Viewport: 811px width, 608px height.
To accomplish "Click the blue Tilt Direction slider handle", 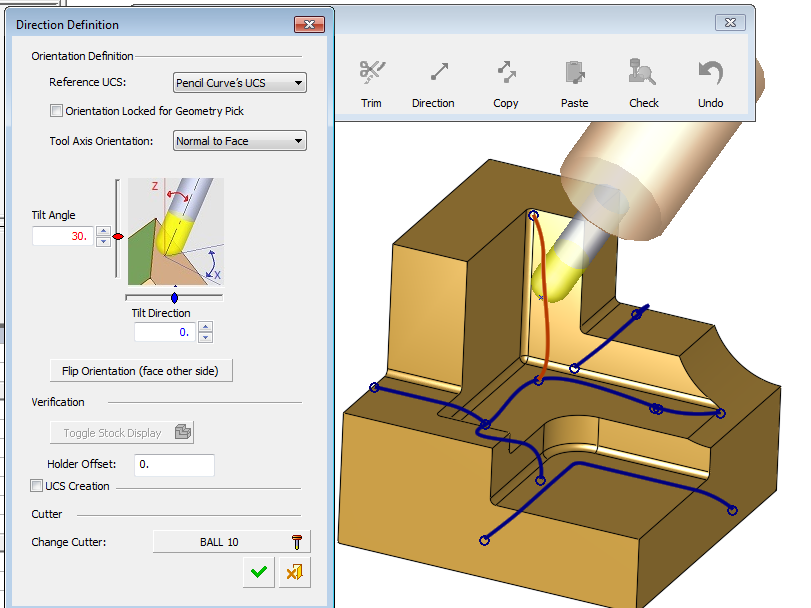I will (175, 298).
